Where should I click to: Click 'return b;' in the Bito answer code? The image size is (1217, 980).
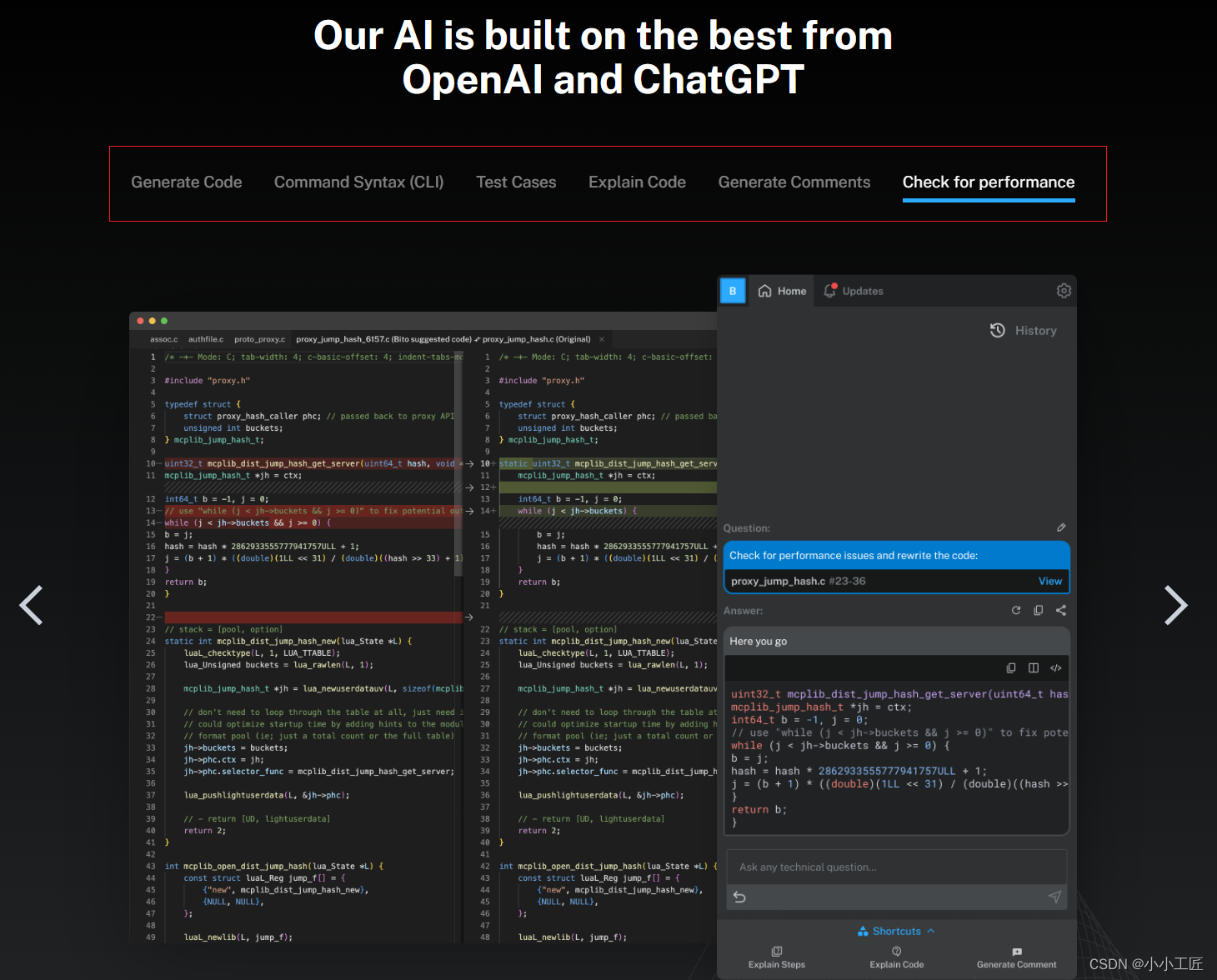759,809
